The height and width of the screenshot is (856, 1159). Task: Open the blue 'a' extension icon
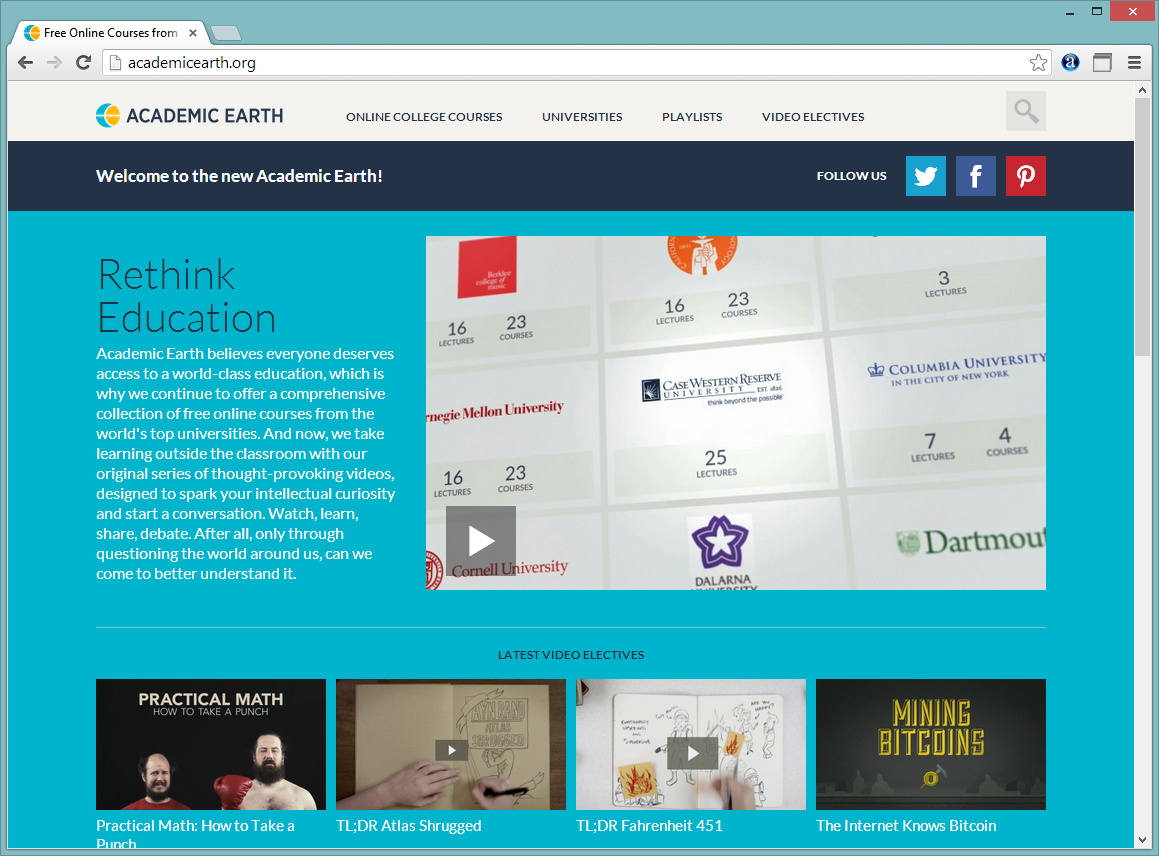pyautogui.click(x=1070, y=63)
